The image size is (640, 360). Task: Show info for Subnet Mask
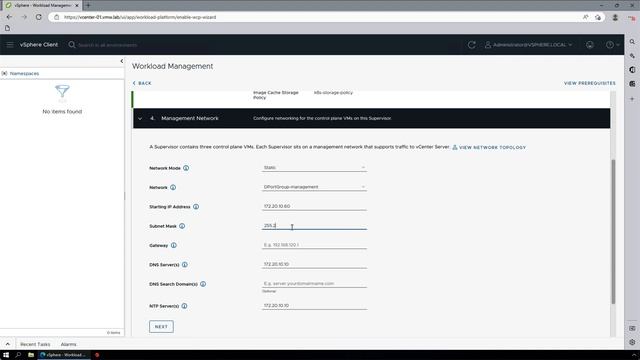(x=182, y=226)
